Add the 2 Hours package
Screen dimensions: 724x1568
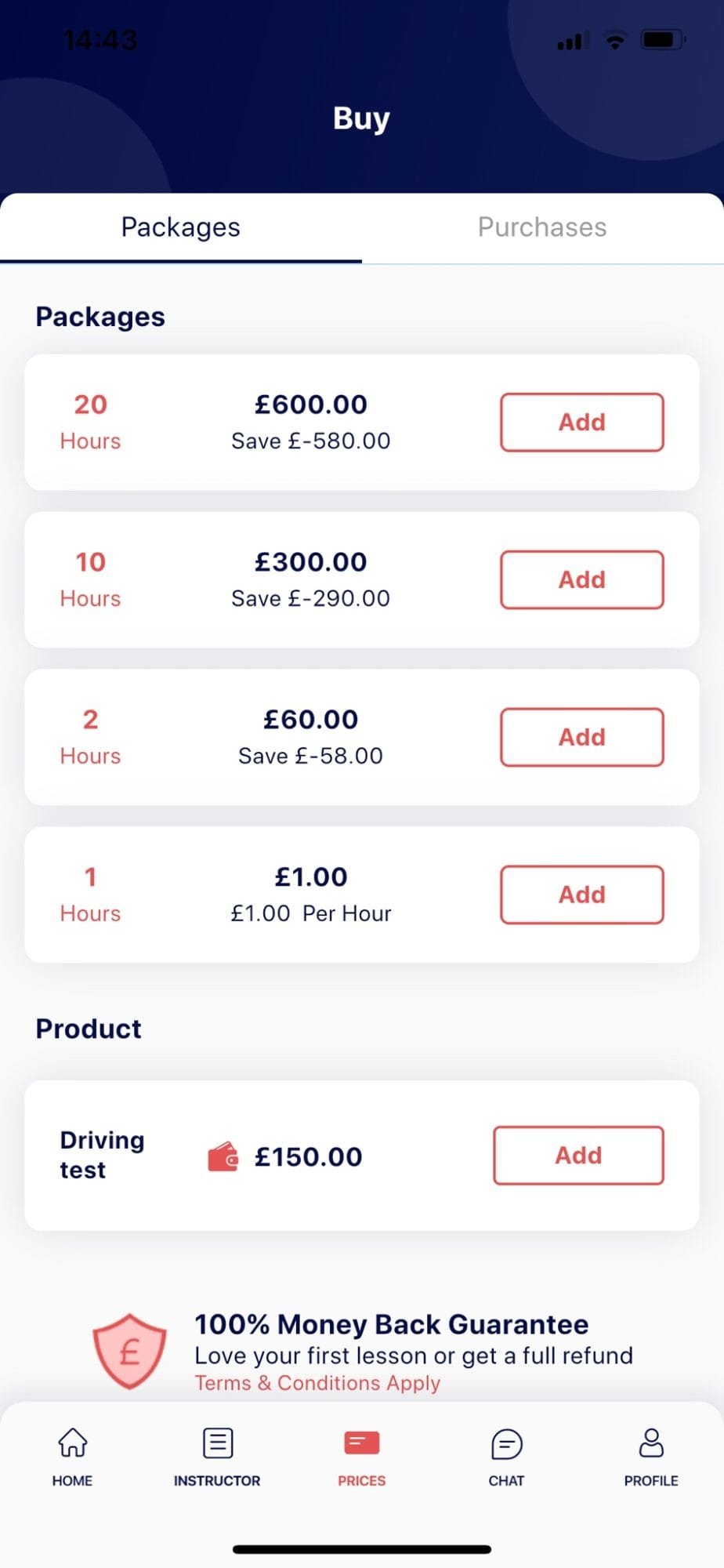pos(581,738)
